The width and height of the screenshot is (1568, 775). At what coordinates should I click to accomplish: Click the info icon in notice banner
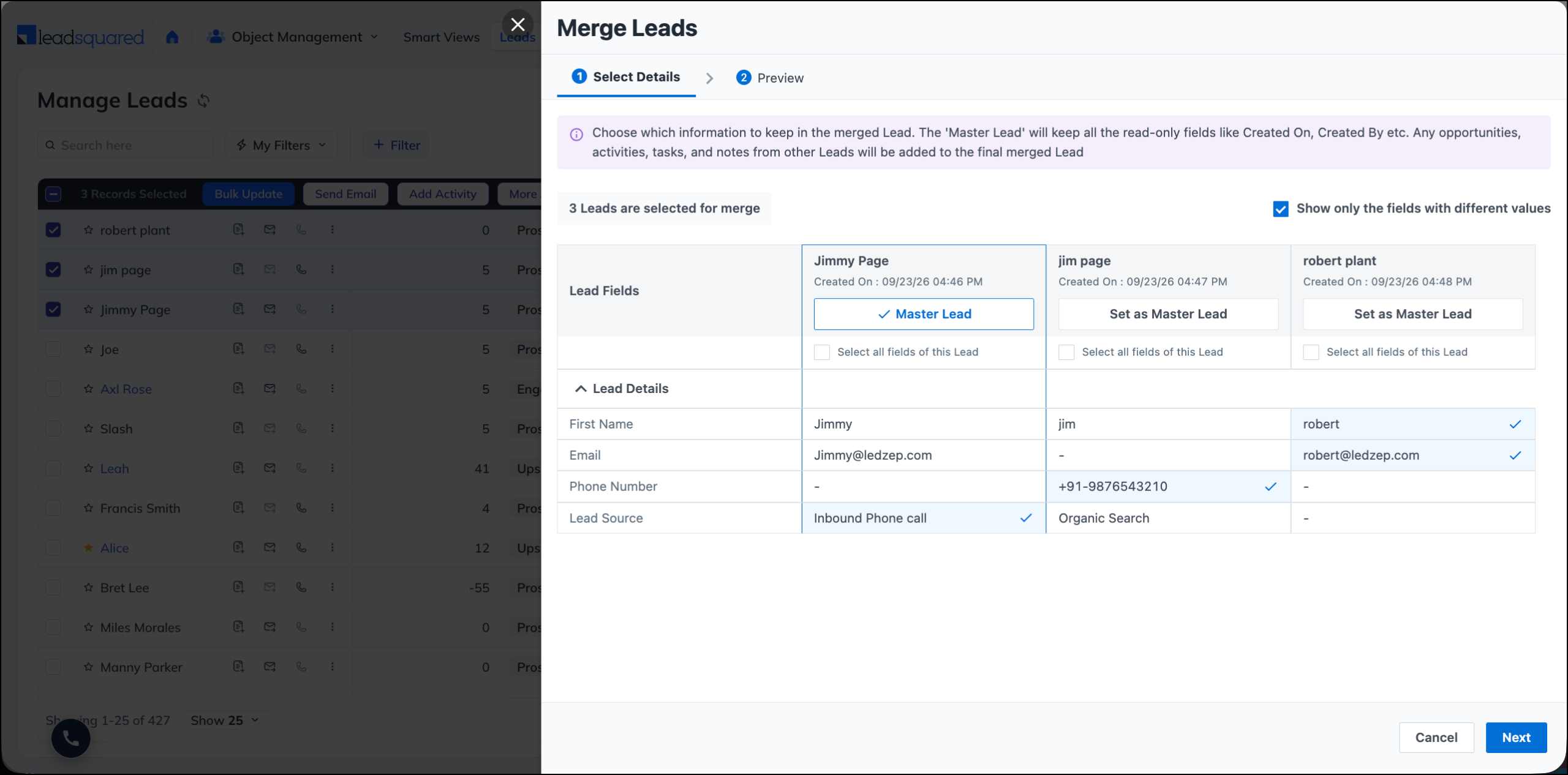(x=576, y=135)
